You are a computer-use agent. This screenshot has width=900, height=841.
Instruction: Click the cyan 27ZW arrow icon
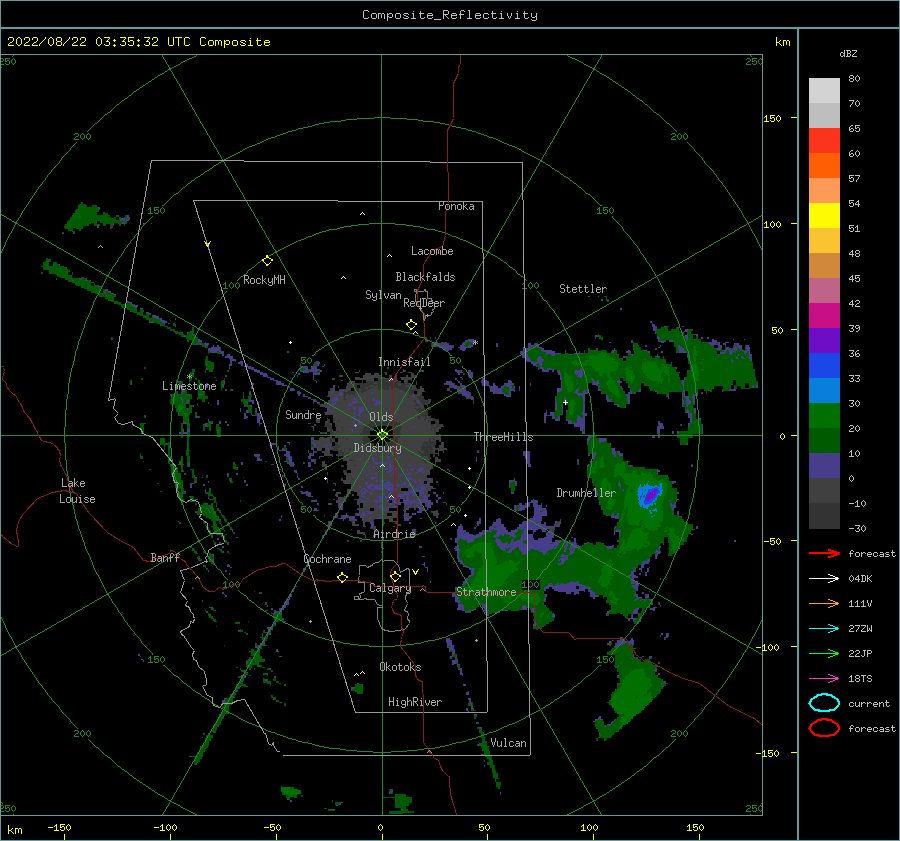[824, 629]
